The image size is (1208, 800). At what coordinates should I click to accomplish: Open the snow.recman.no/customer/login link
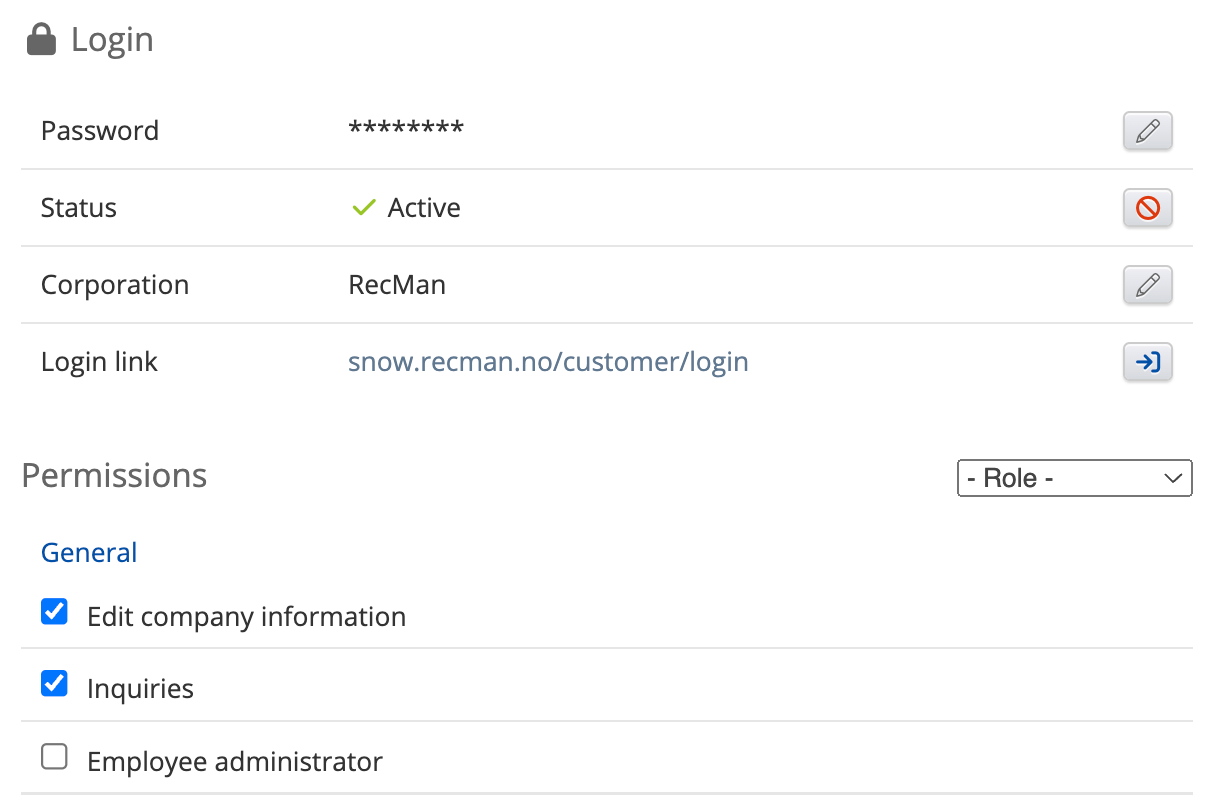548,362
